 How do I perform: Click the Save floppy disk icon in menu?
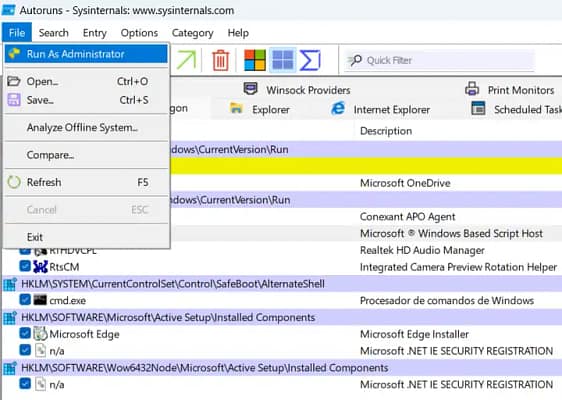14,100
